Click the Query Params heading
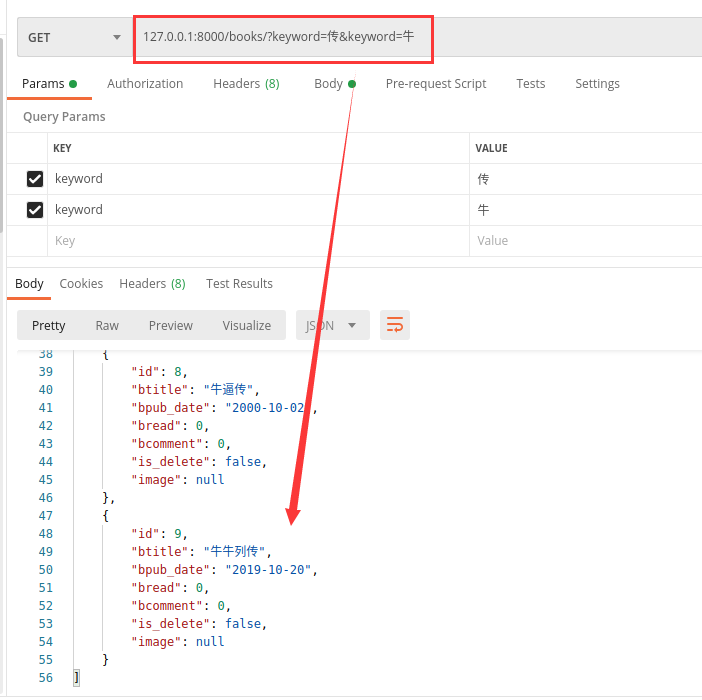 (64, 117)
